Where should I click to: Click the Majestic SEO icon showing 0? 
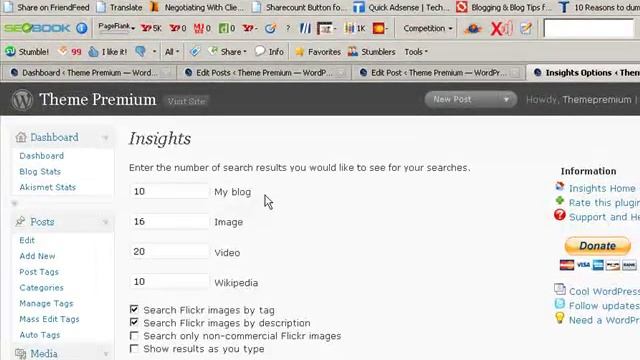coord(202,28)
